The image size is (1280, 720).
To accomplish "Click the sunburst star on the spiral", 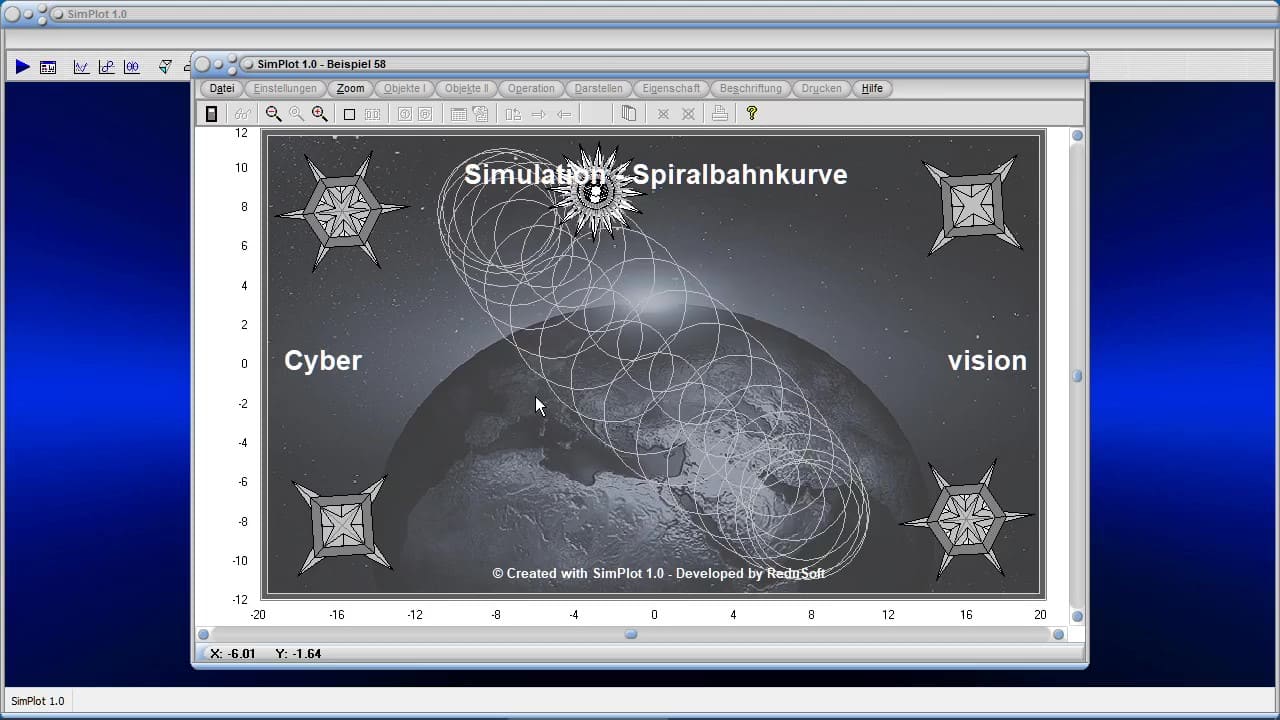I will tap(596, 192).
